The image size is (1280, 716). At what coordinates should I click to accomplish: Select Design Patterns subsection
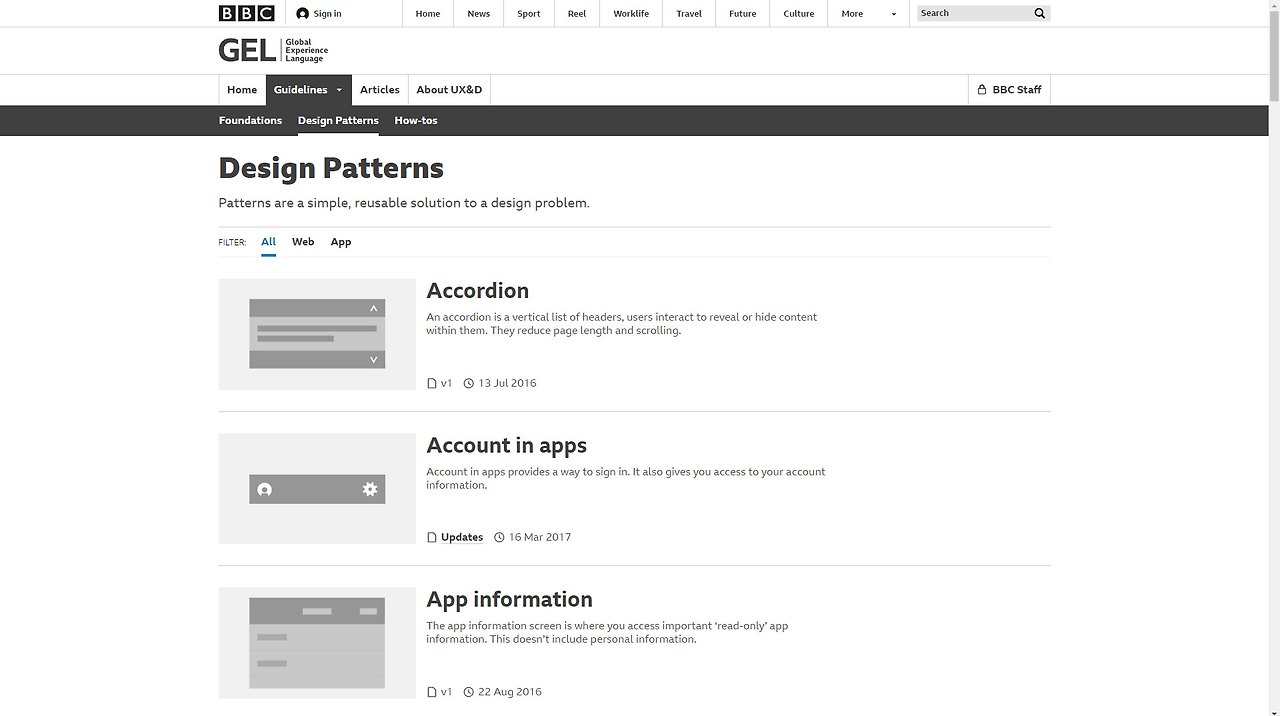click(338, 120)
